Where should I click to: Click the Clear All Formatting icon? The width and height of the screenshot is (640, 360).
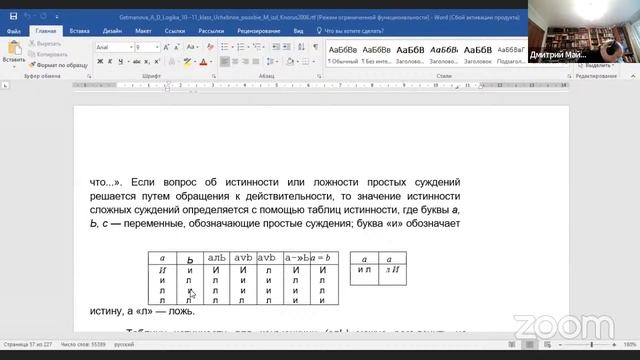click(x=210, y=47)
